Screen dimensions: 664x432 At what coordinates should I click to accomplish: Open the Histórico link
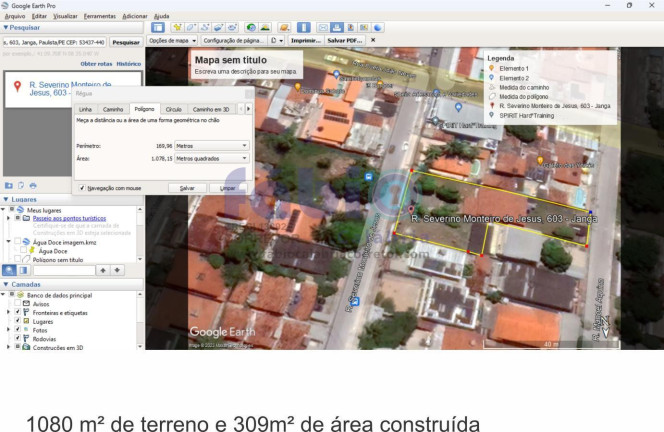(x=129, y=64)
